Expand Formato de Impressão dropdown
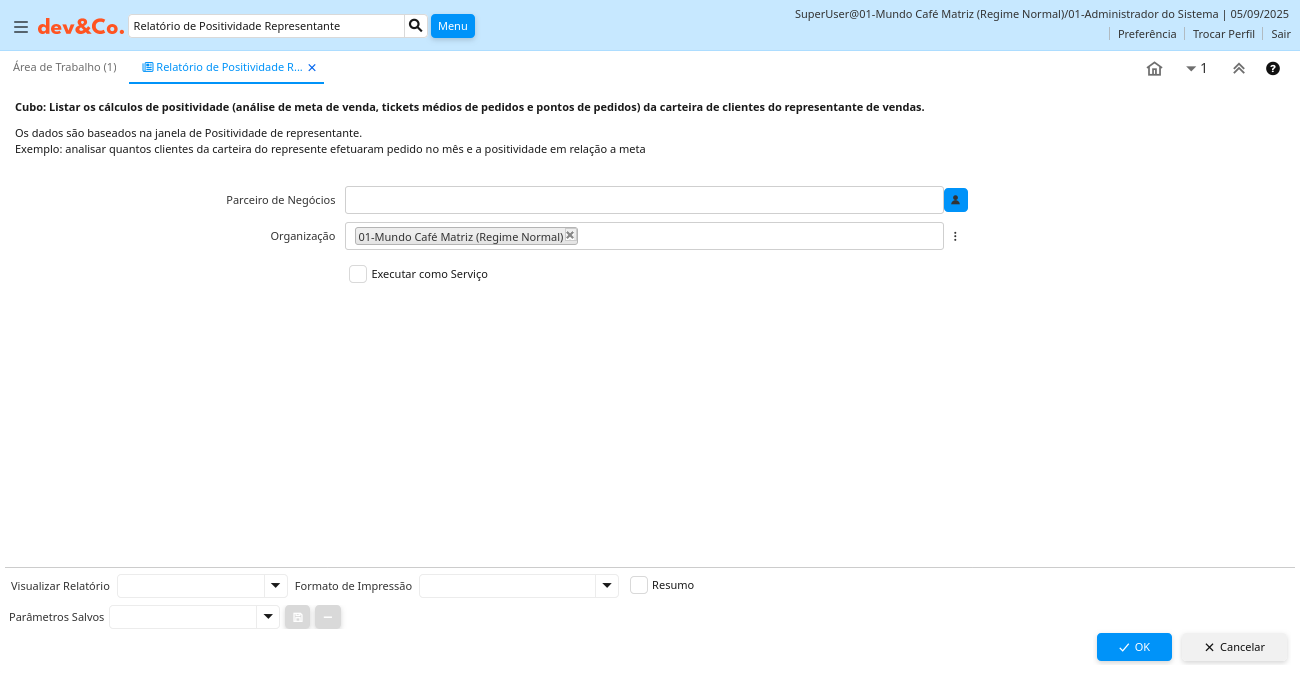The width and height of the screenshot is (1300, 674). 607,586
